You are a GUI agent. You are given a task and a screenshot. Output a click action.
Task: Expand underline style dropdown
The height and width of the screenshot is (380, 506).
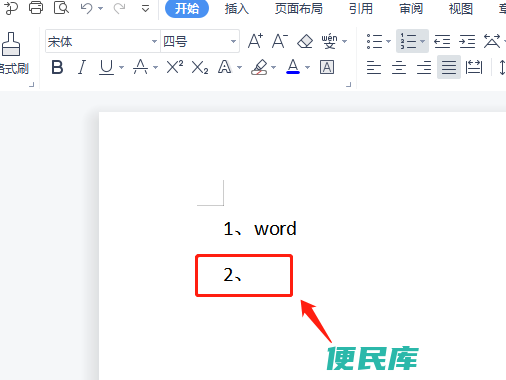coord(121,68)
